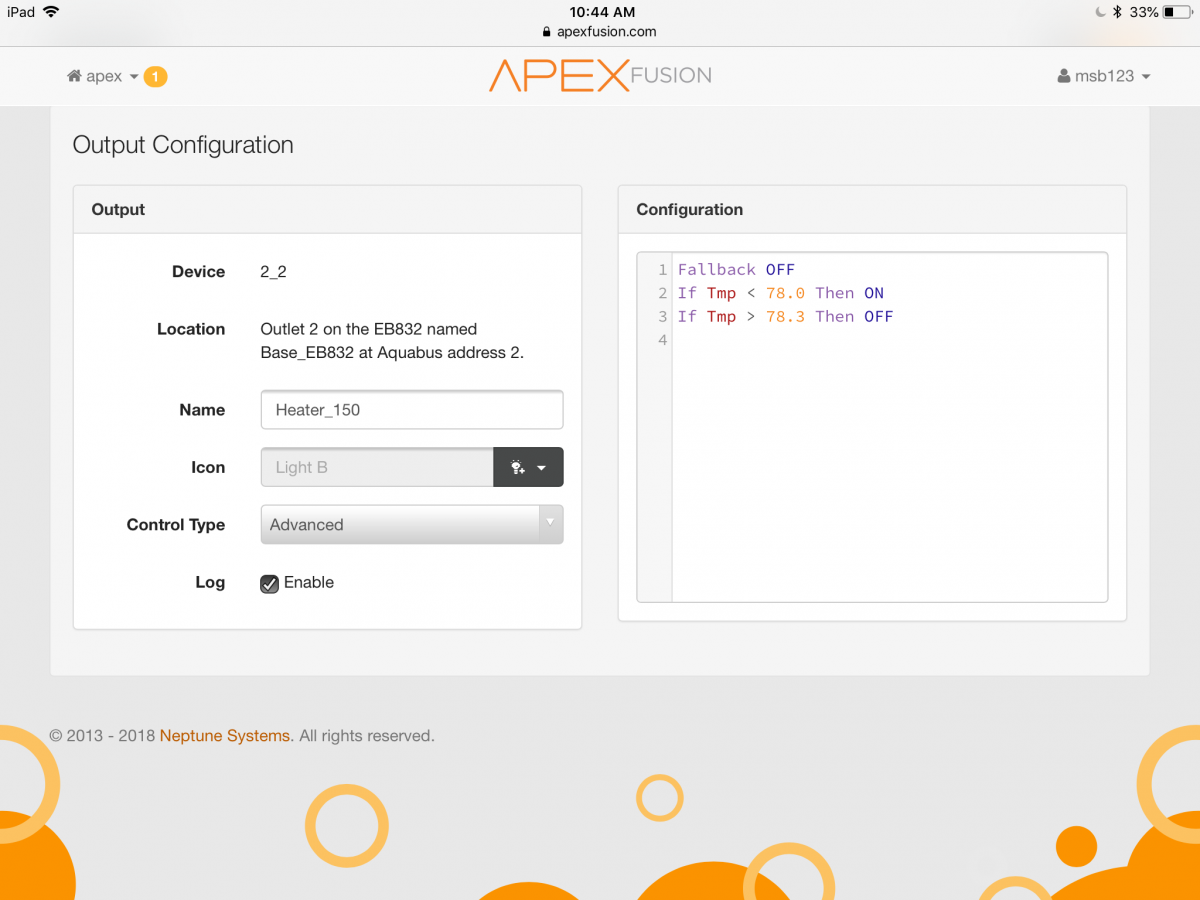
Task: Click the 78.3 value on line 3
Action: (784, 317)
